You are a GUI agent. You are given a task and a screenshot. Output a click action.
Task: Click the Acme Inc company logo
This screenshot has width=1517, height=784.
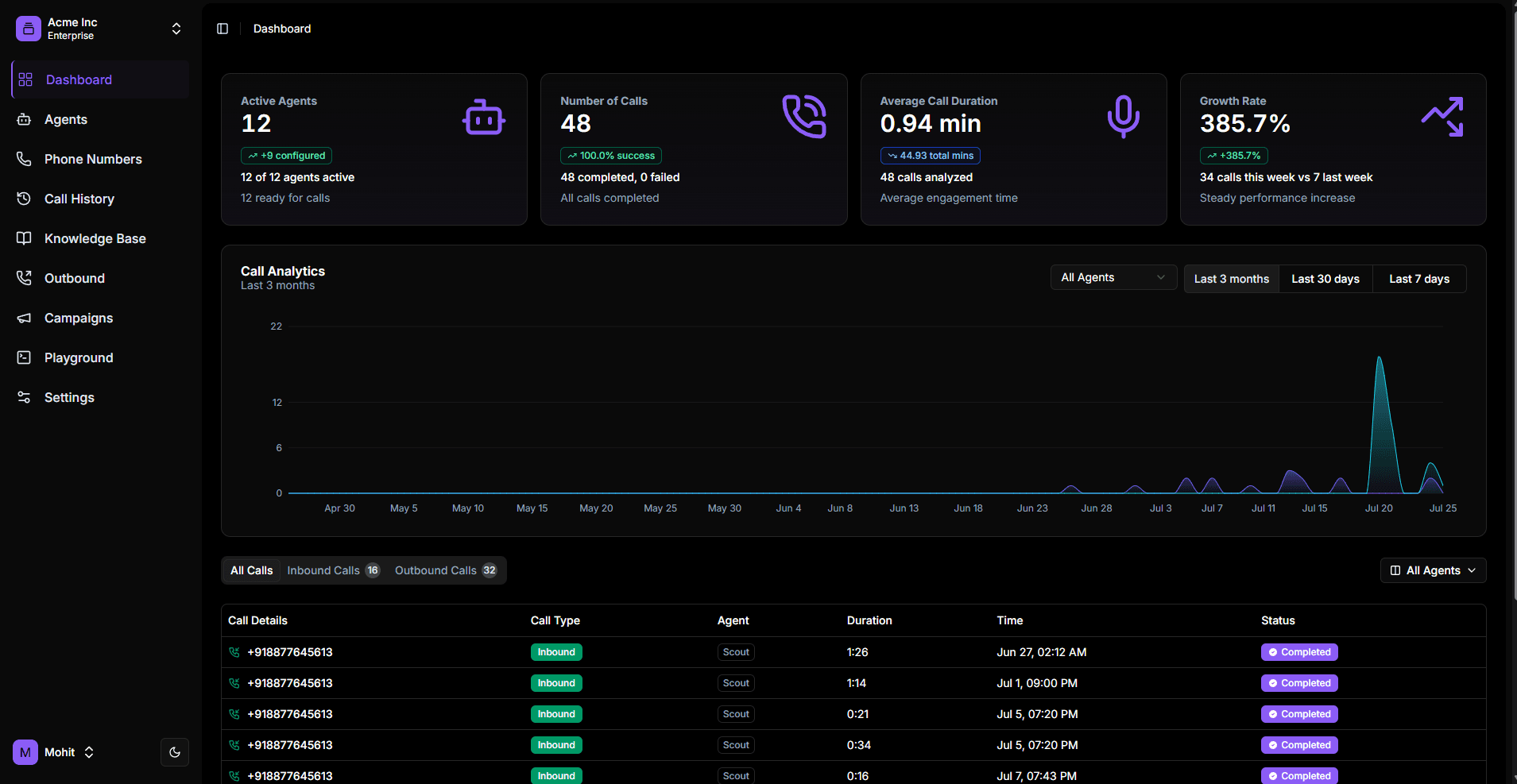pyautogui.click(x=28, y=28)
